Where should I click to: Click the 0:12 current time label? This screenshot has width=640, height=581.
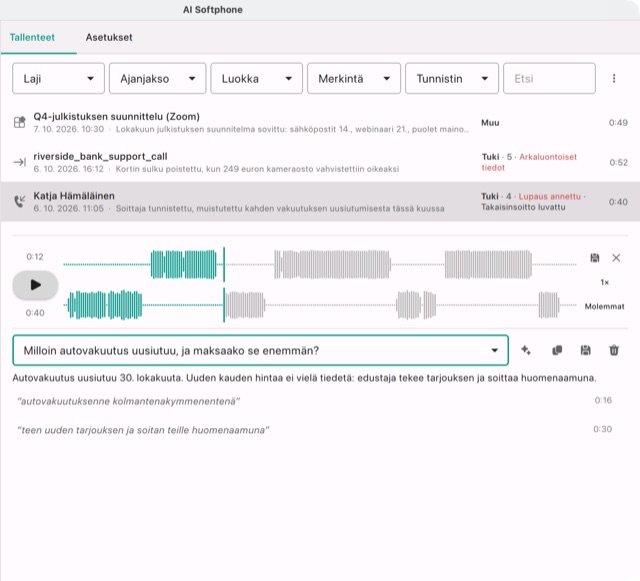point(35,256)
